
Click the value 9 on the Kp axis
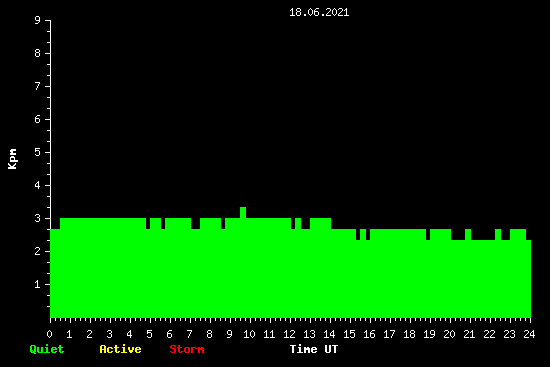(x=38, y=20)
